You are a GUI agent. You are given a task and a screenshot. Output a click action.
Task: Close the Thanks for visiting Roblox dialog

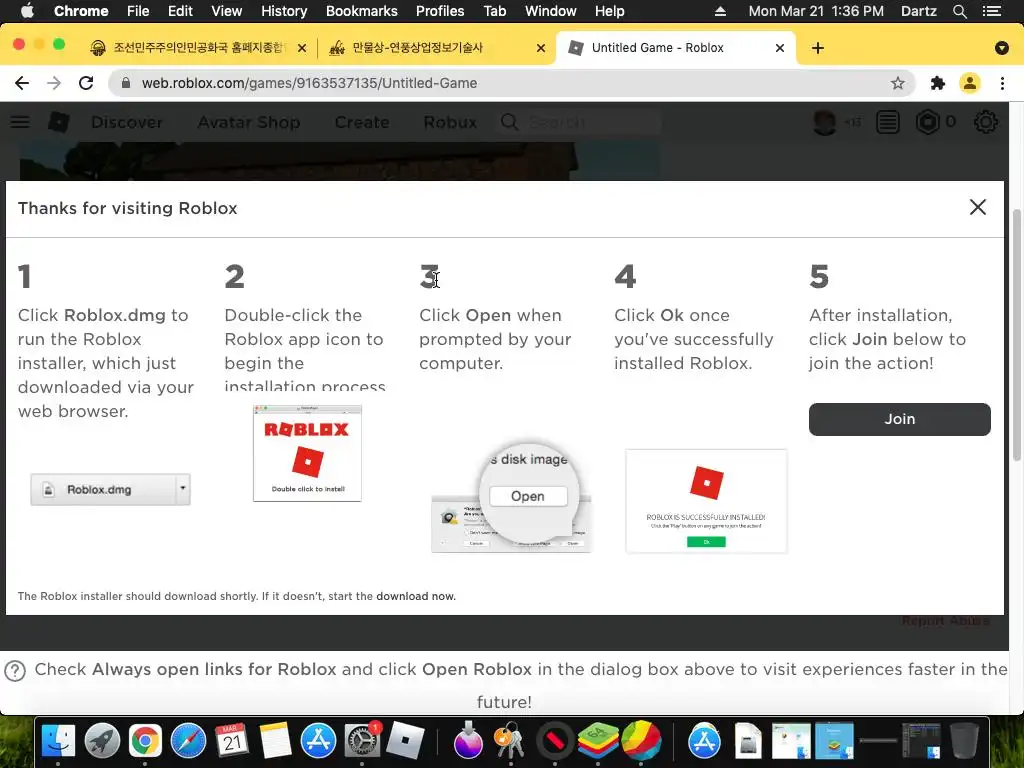(x=978, y=208)
